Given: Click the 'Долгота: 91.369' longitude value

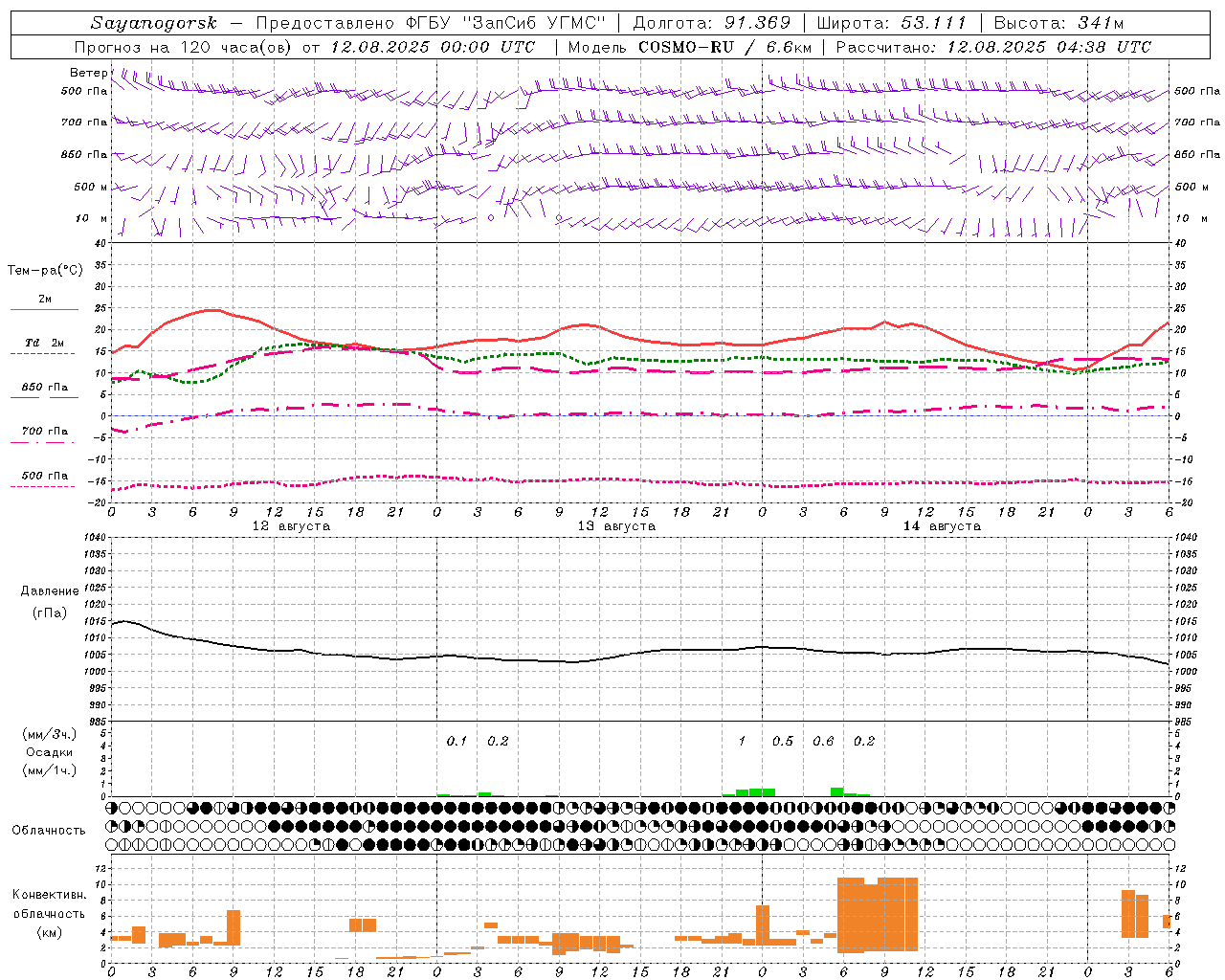Looking at the screenshot, I should pos(712,23).
